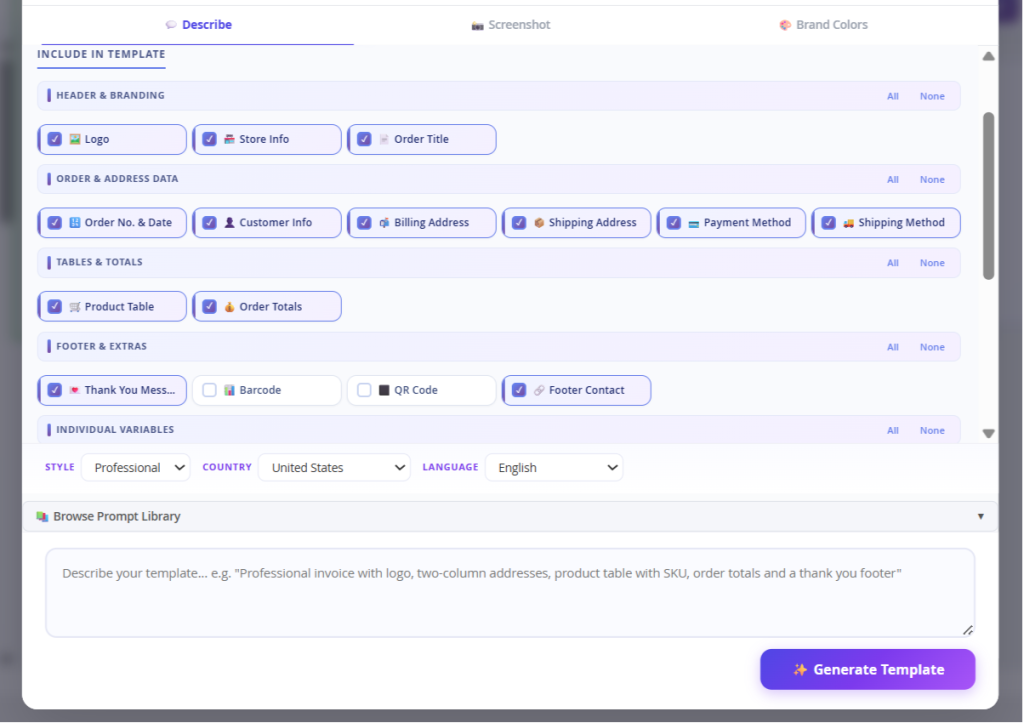Click the Barcode chart icon
The image size is (1024, 723).
point(229,390)
